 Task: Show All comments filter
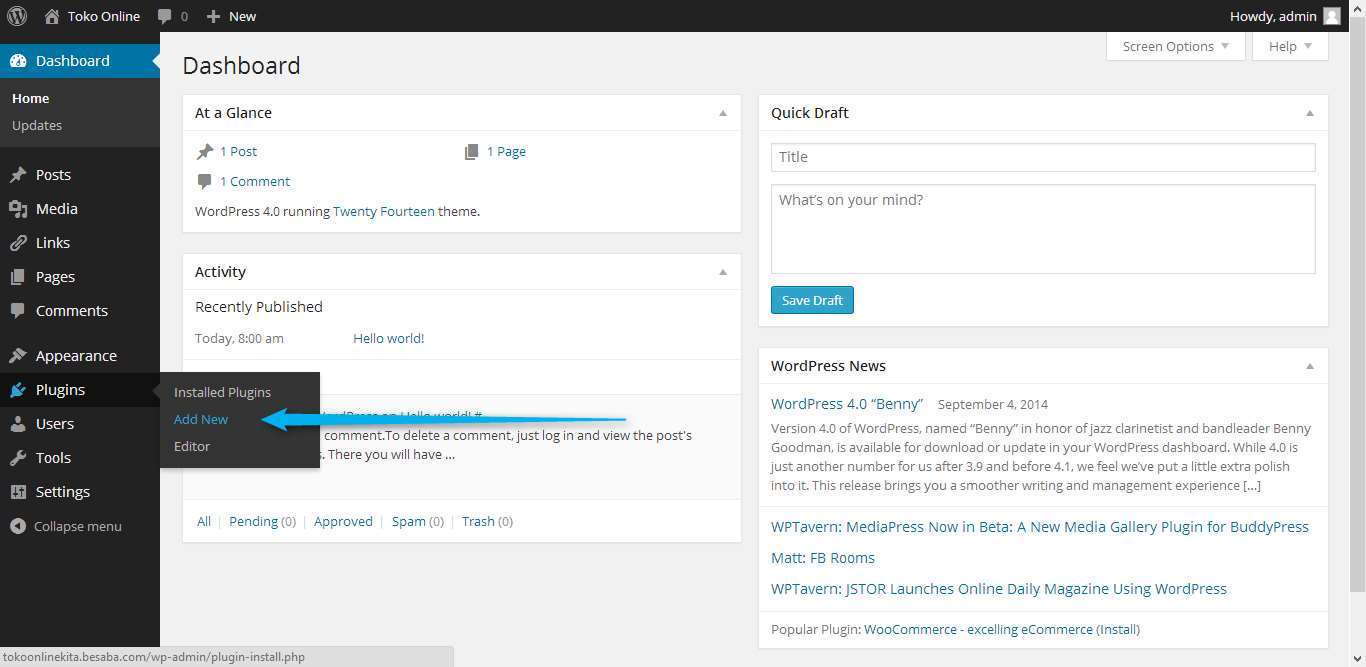tap(204, 521)
